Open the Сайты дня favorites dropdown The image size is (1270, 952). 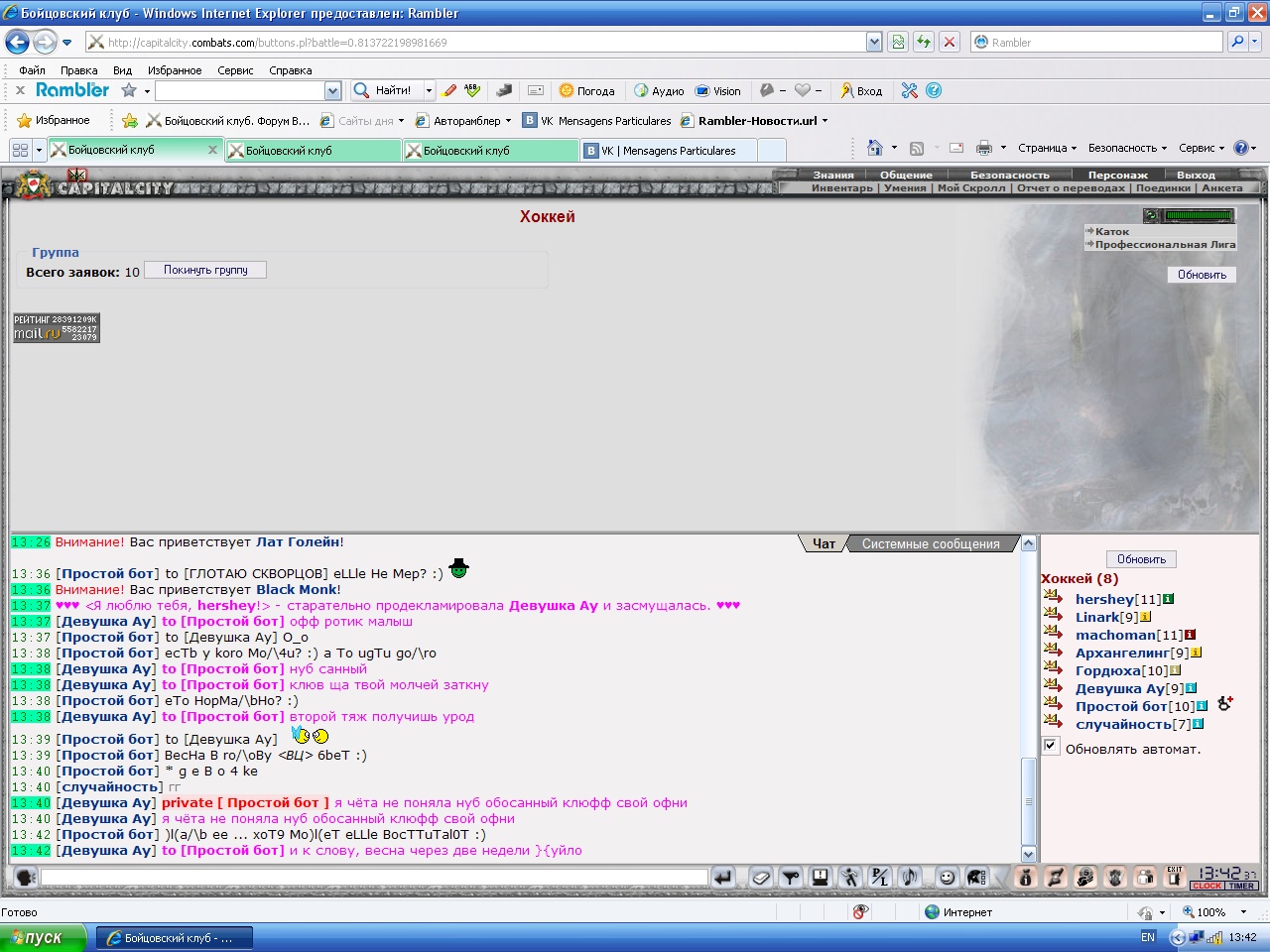401,121
